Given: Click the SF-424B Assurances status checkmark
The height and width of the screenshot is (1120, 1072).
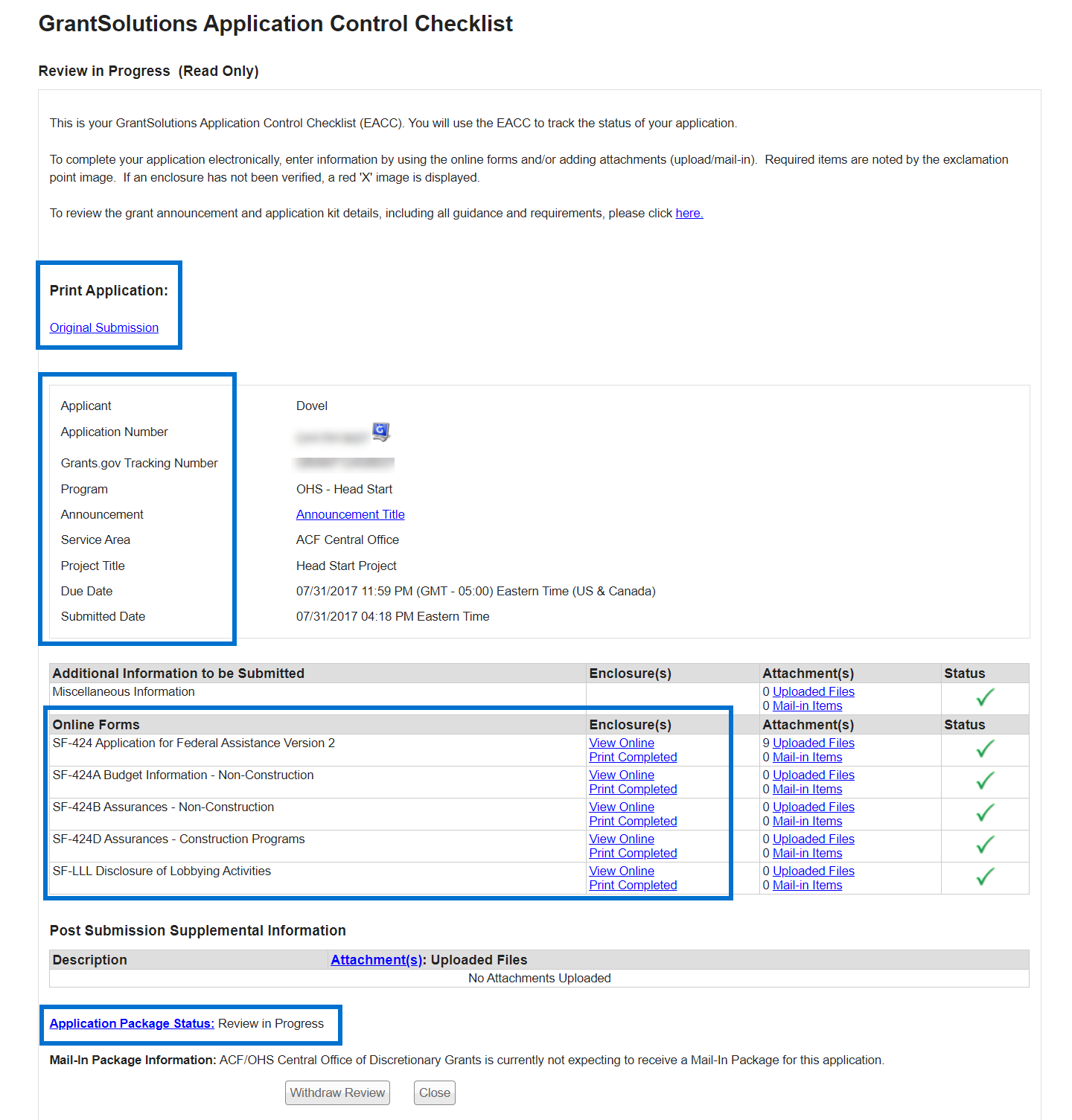Looking at the screenshot, I should (x=985, y=813).
